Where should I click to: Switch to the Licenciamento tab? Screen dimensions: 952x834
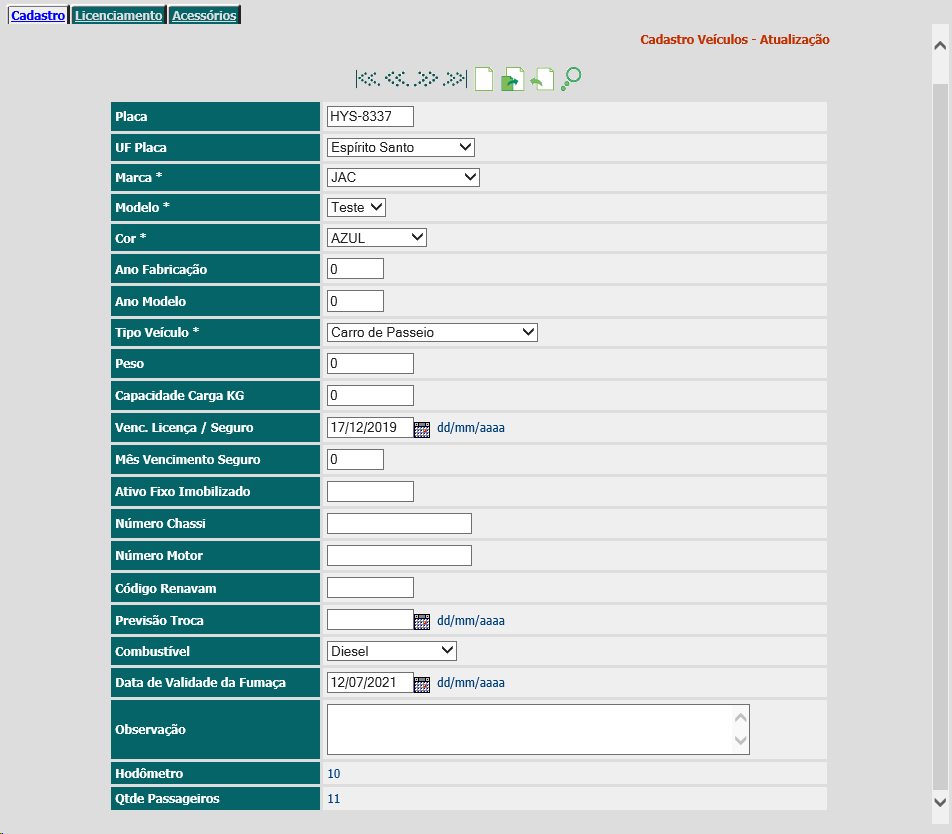118,15
